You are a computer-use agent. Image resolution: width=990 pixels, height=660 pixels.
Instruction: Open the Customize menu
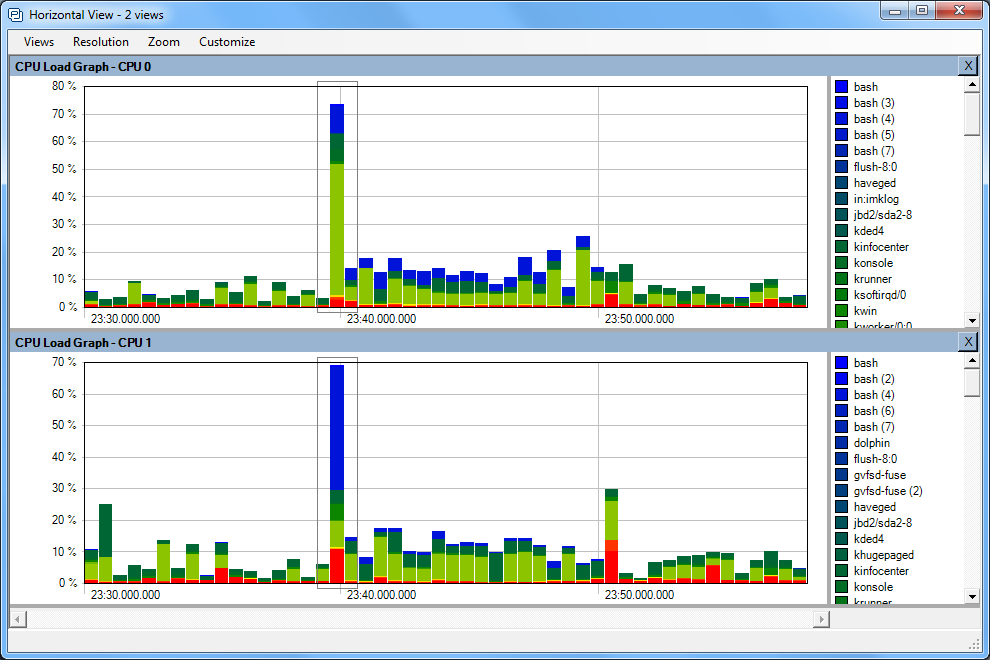tap(227, 42)
